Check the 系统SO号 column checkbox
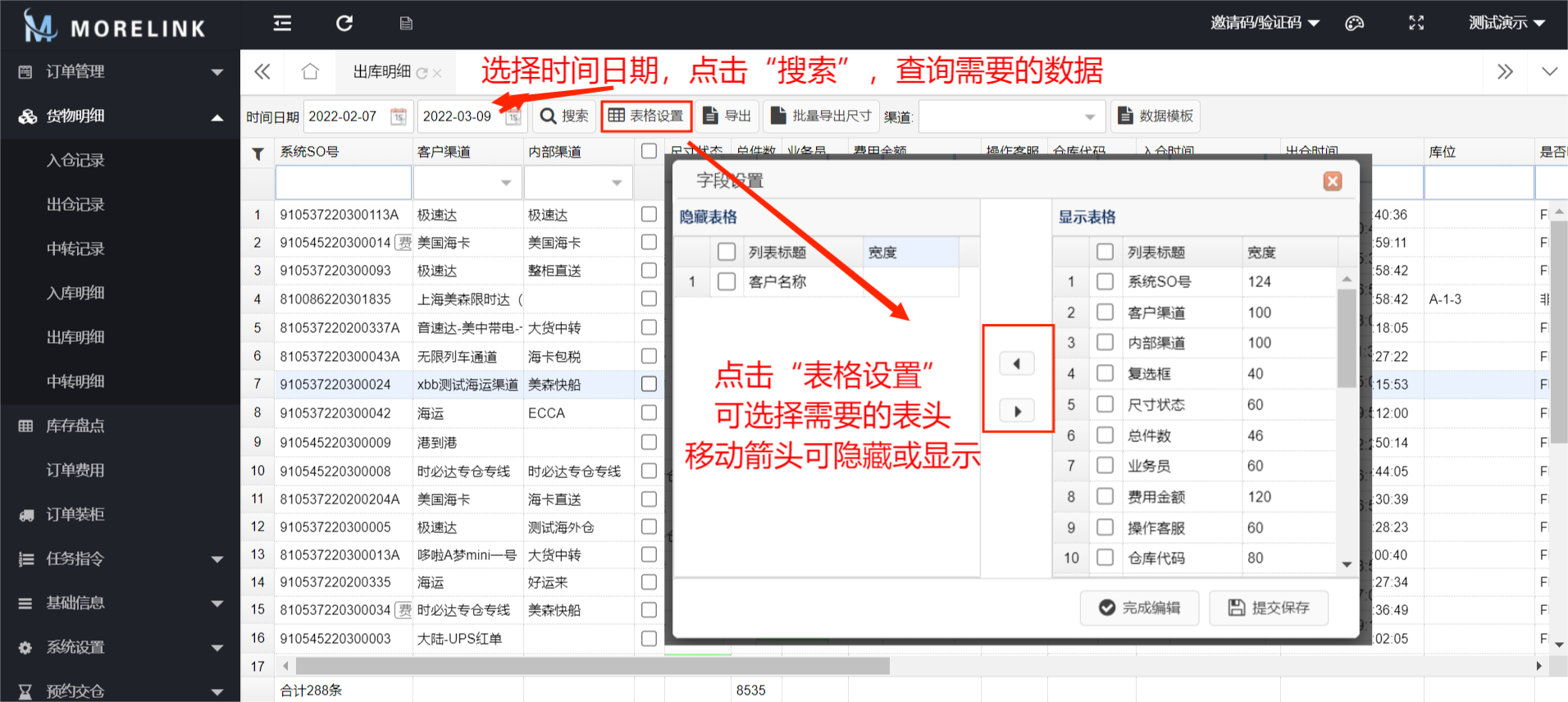 click(1105, 281)
